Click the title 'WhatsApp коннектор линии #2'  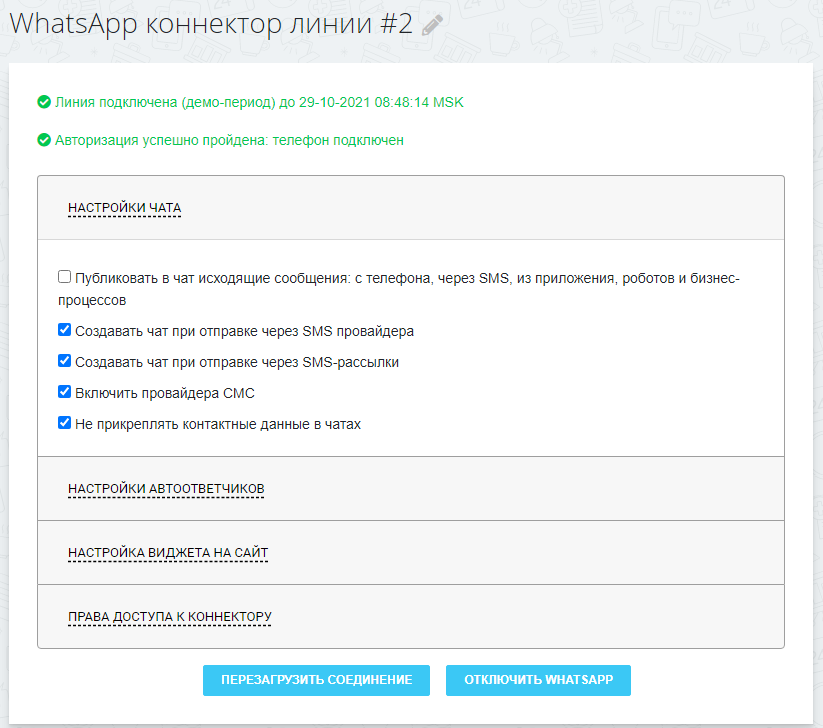click(211, 24)
